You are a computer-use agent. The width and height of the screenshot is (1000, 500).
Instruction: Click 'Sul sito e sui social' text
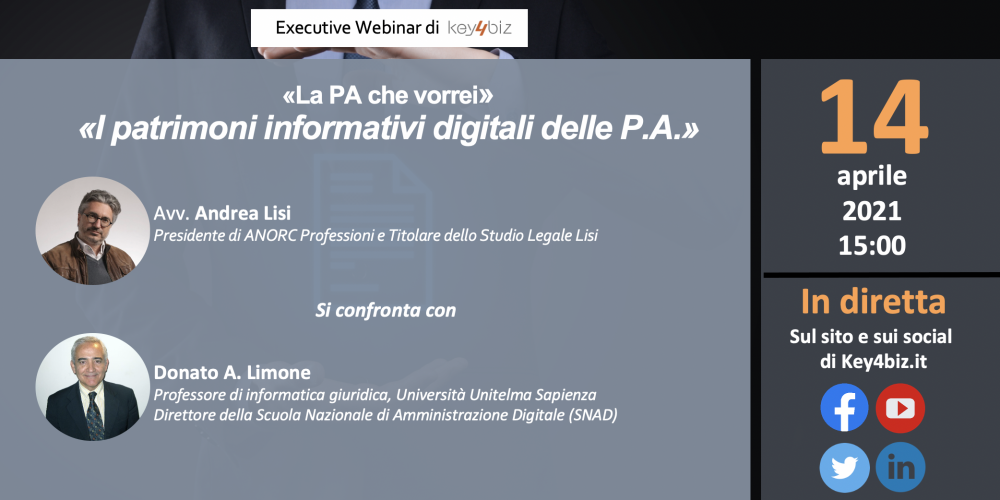tap(871, 336)
